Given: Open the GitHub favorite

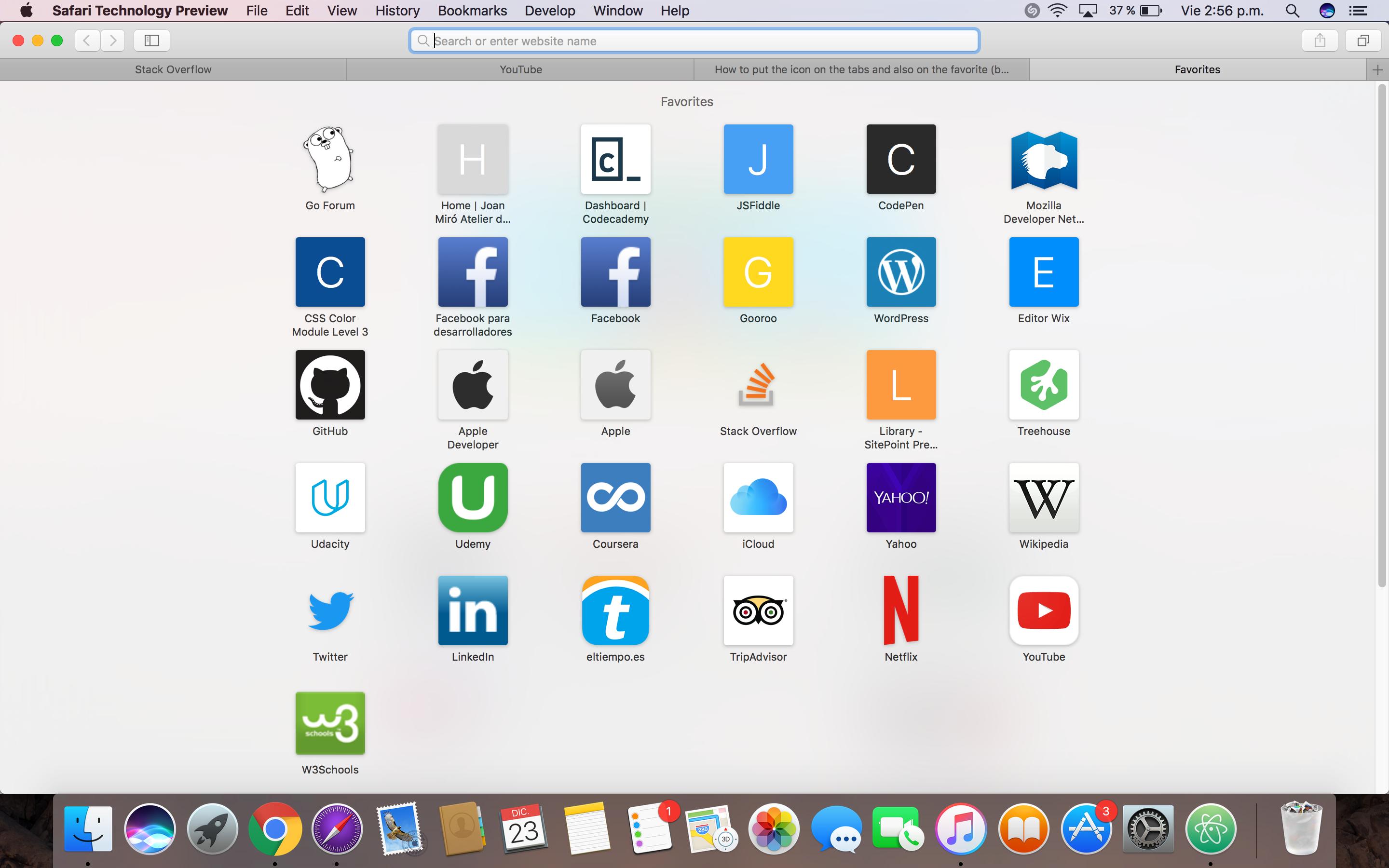Looking at the screenshot, I should (x=330, y=385).
